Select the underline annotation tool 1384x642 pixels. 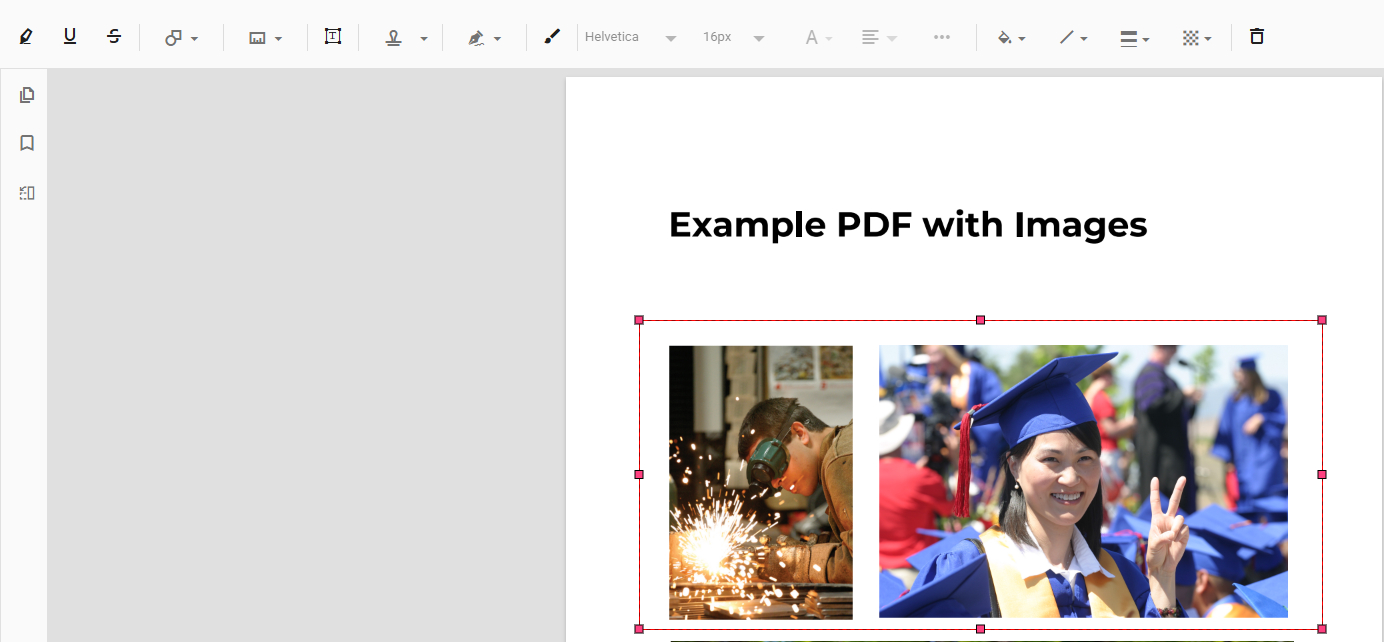[70, 37]
